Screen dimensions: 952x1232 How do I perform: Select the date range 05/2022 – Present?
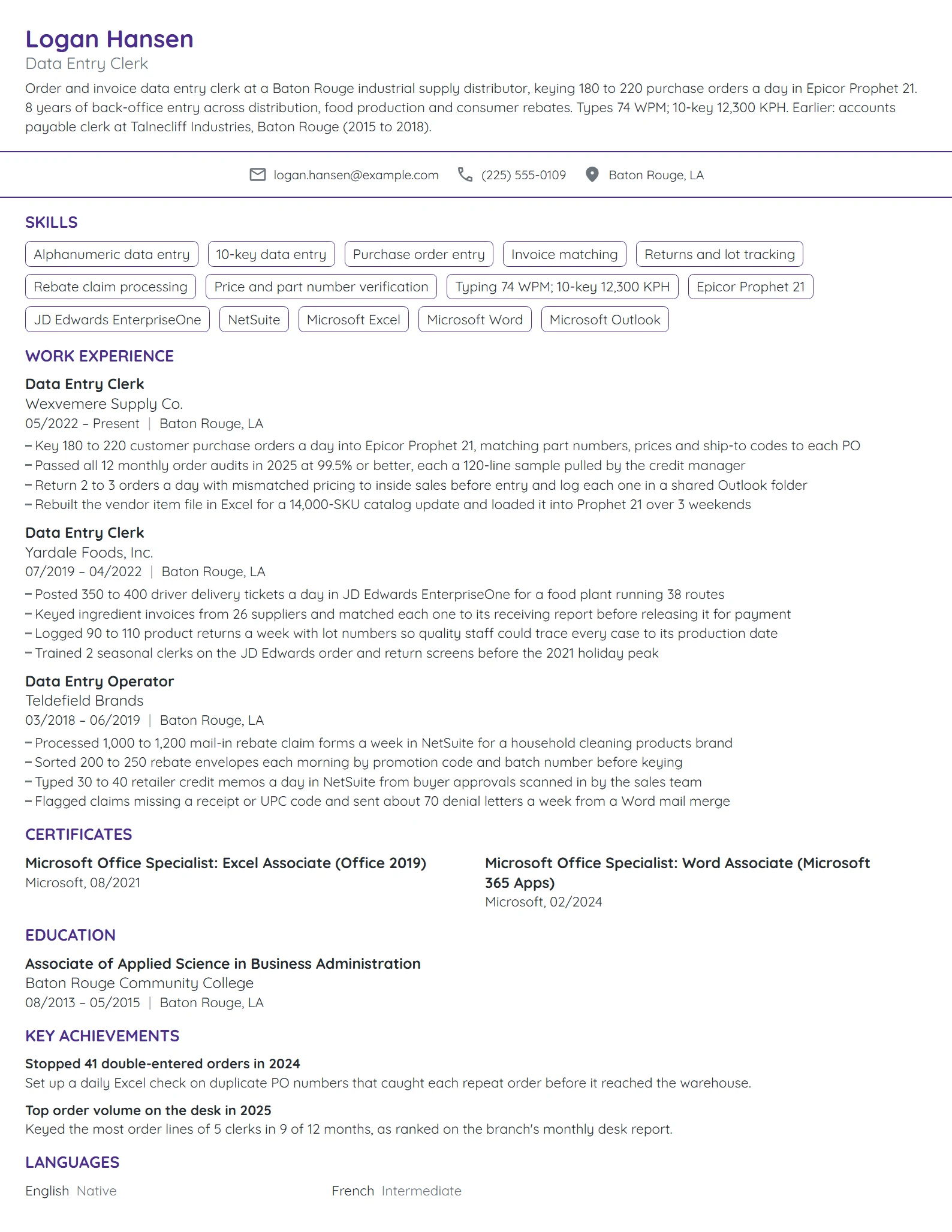pyautogui.click(x=82, y=424)
